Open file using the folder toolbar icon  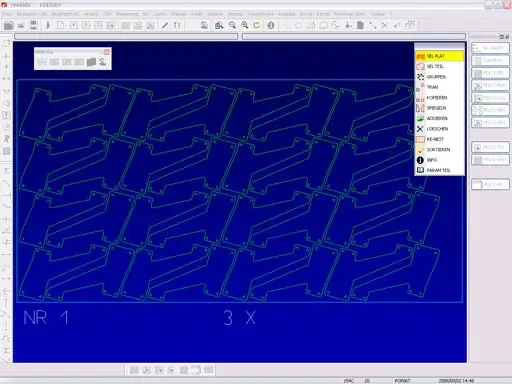coord(21,25)
